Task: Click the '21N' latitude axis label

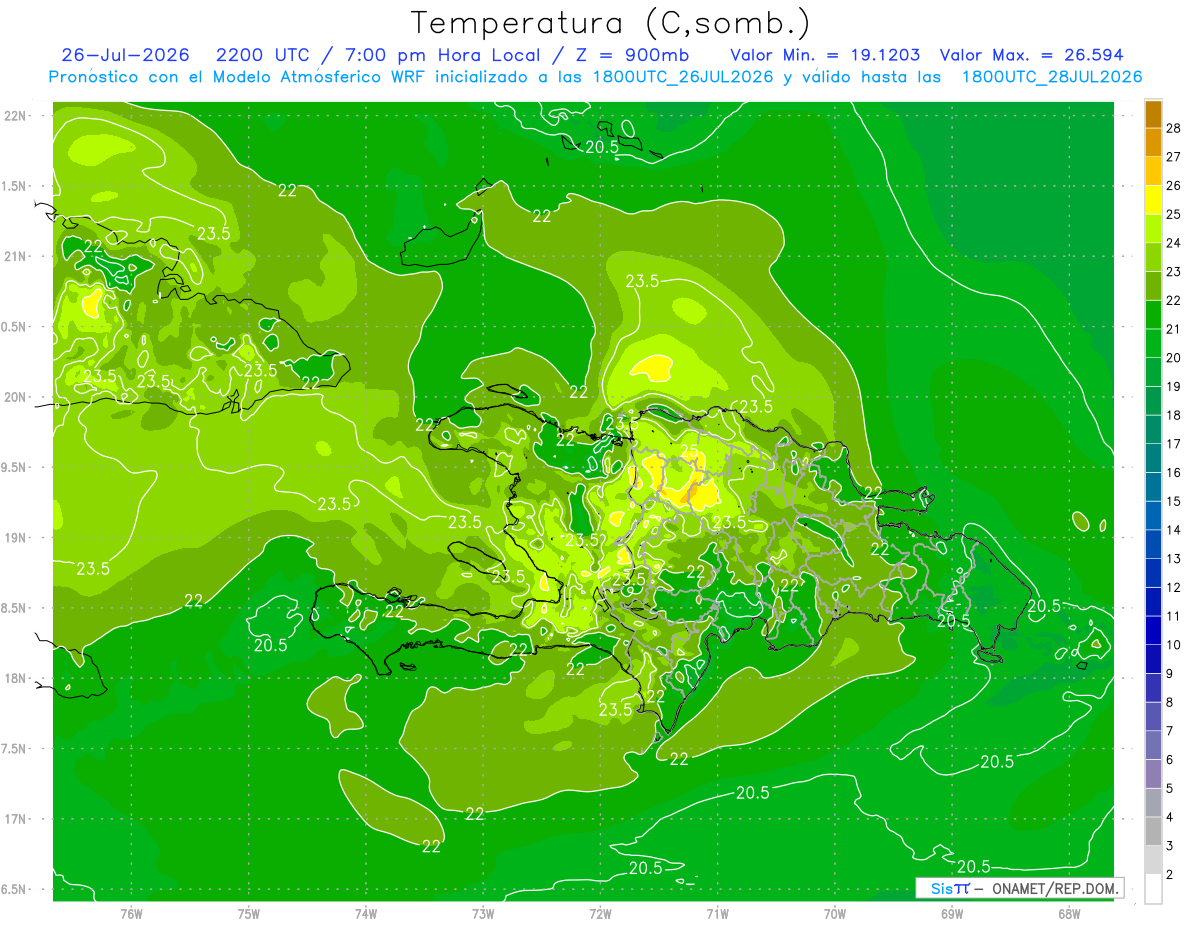Action: [x=16, y=257]
